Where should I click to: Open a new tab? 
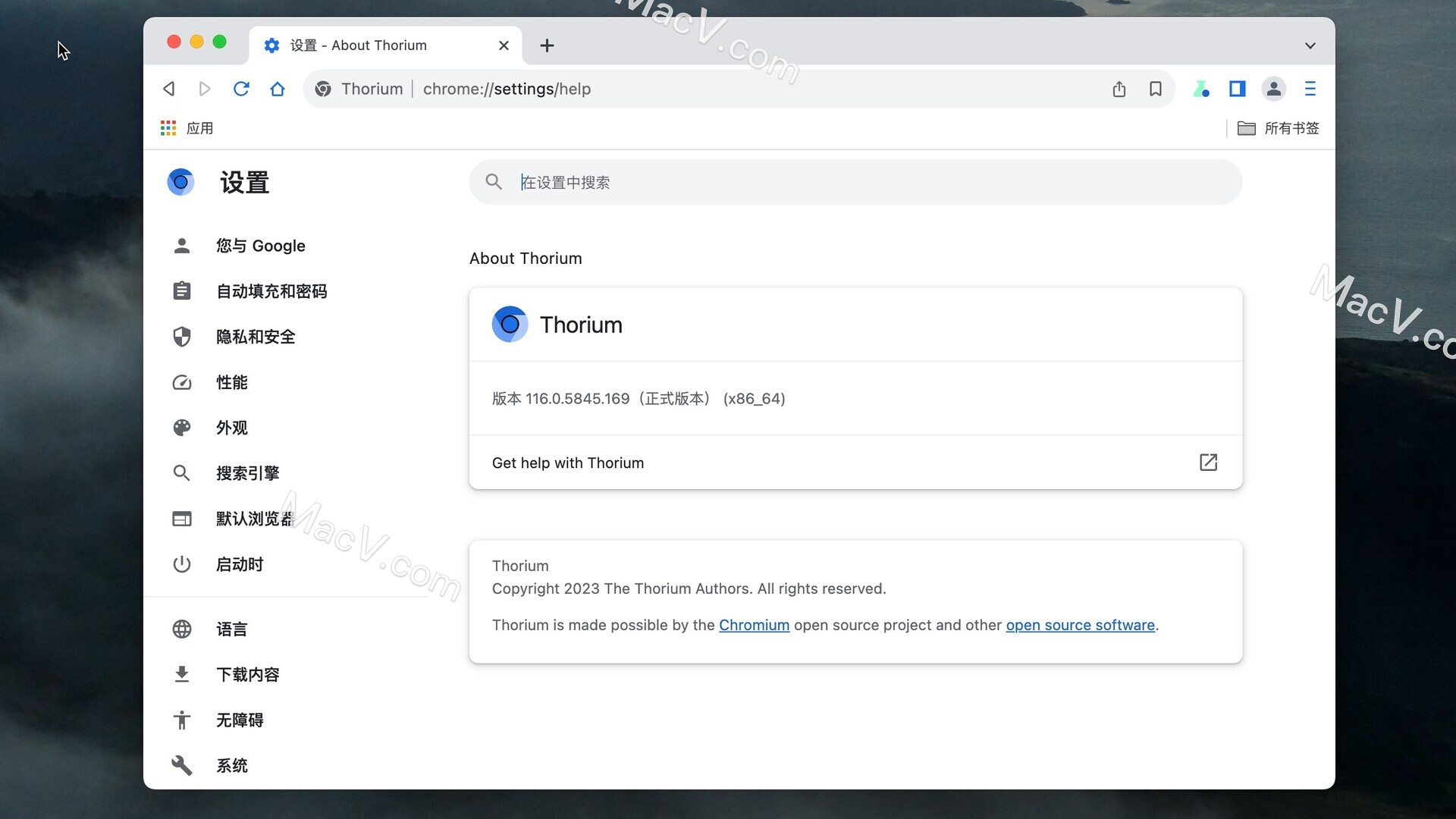[547, 45]
